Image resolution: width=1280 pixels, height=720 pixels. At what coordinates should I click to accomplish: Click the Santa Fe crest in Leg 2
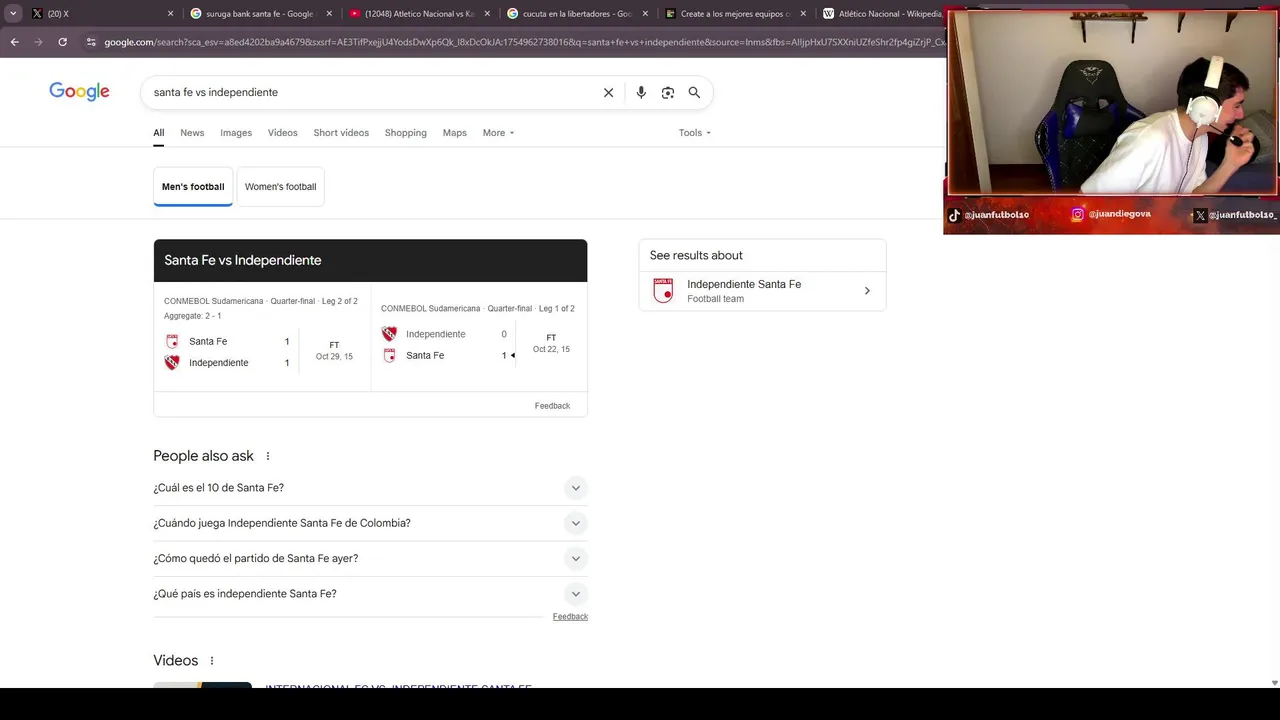point(172,341)
